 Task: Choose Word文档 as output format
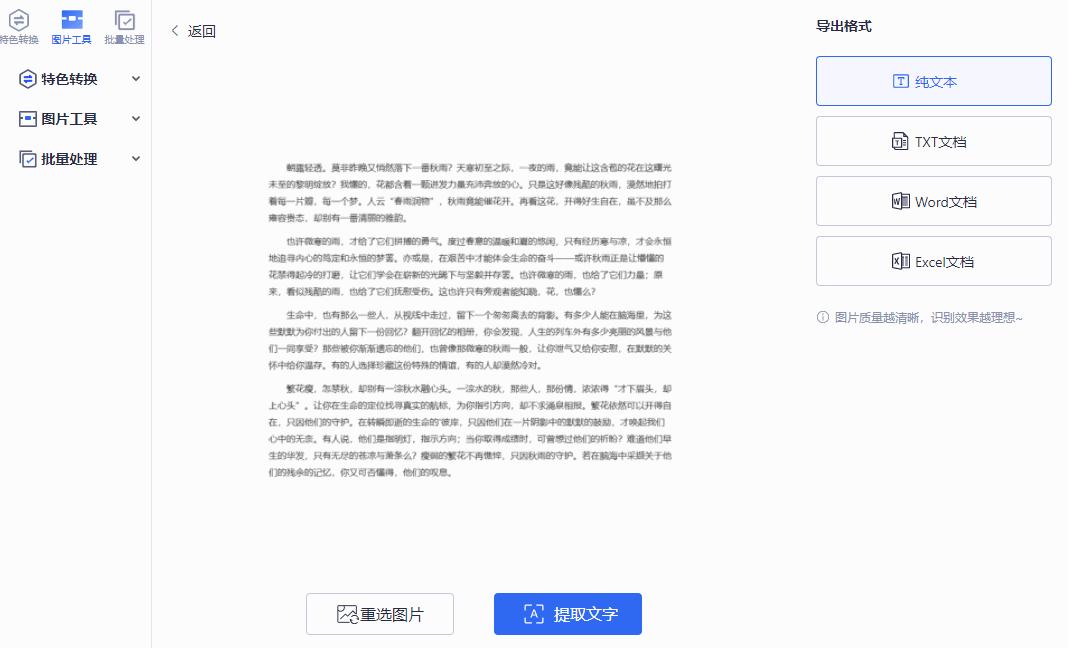point(933,201)
